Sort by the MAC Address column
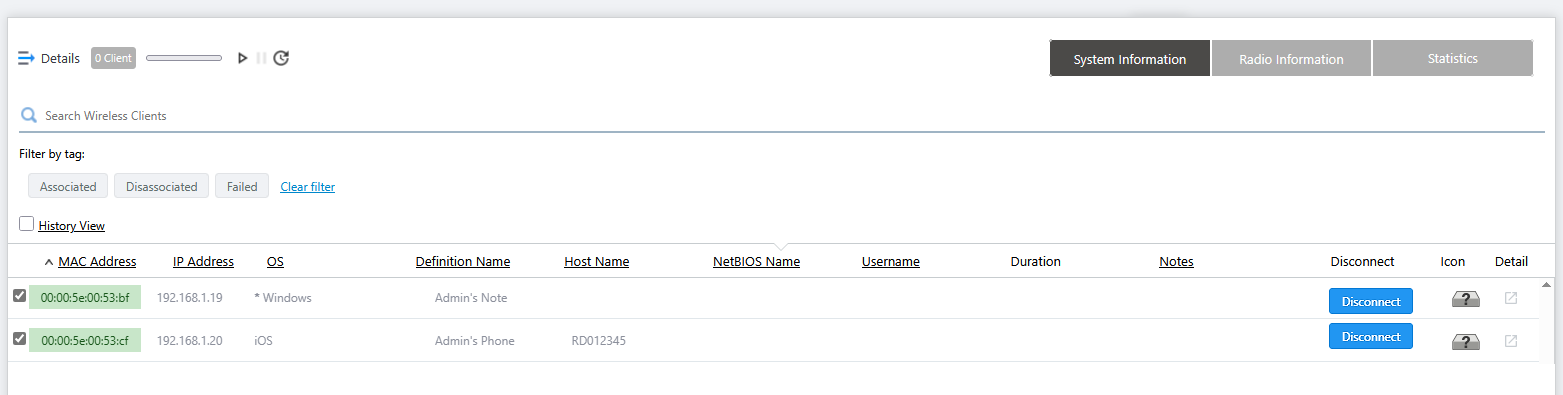The image size is (1563, 395). pyautogui.click(x=97, y=262)
